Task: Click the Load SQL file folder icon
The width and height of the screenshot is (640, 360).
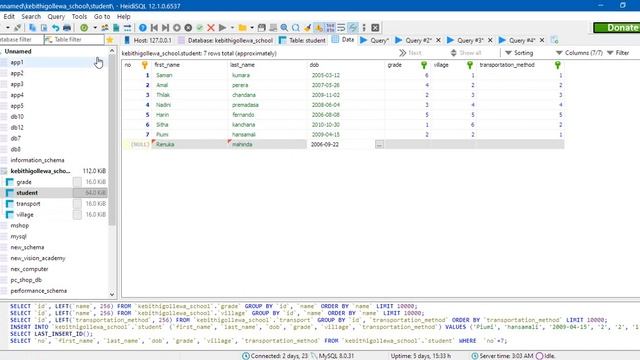Action: coord(242,28)
